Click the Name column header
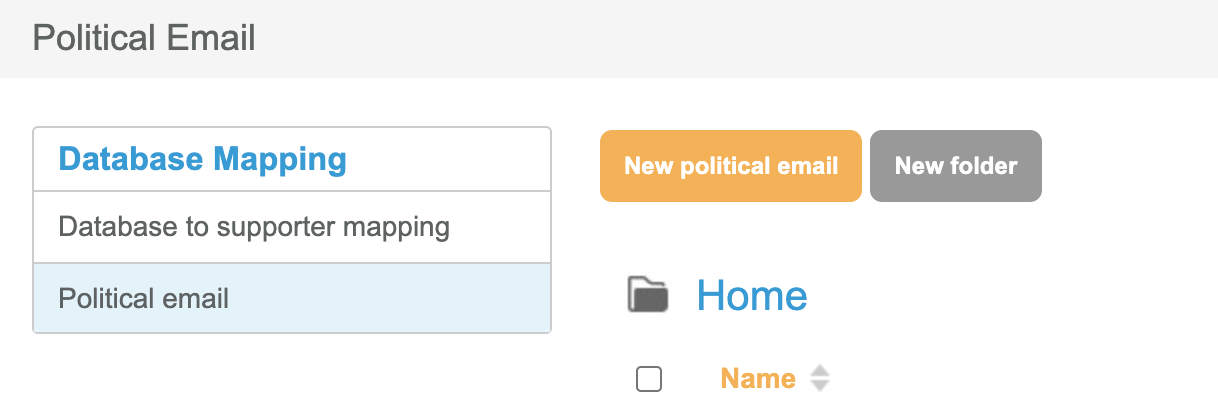The image size is (1218, 420). tap(758, 379)
